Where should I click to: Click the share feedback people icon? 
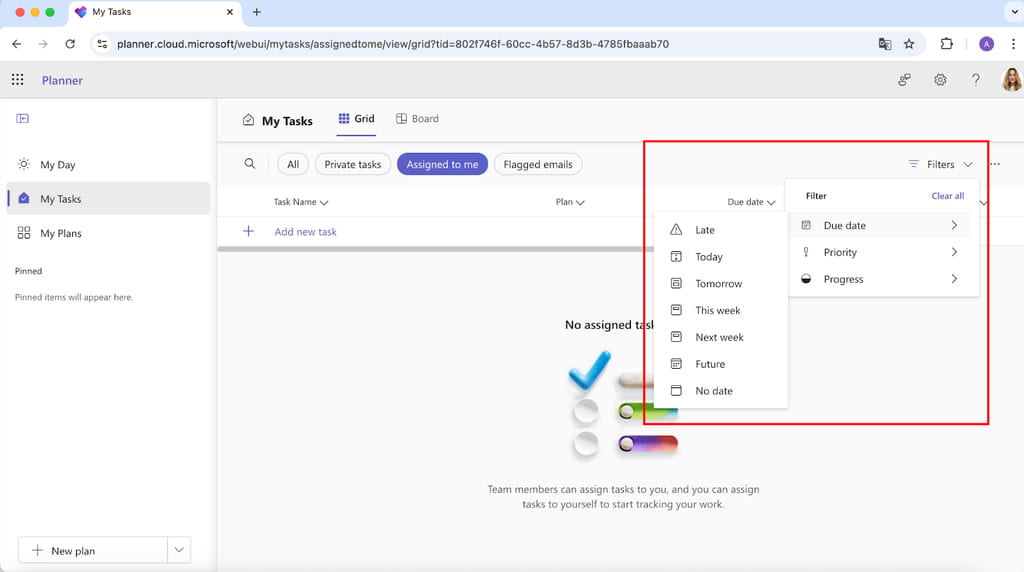tap(904, 80)
